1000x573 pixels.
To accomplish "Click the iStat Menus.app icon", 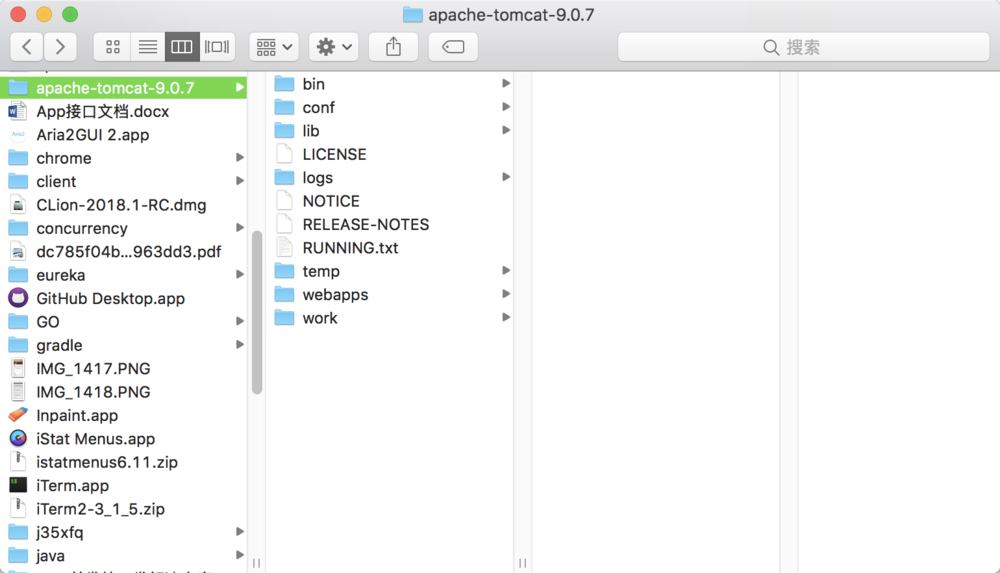I will (18, 438).
